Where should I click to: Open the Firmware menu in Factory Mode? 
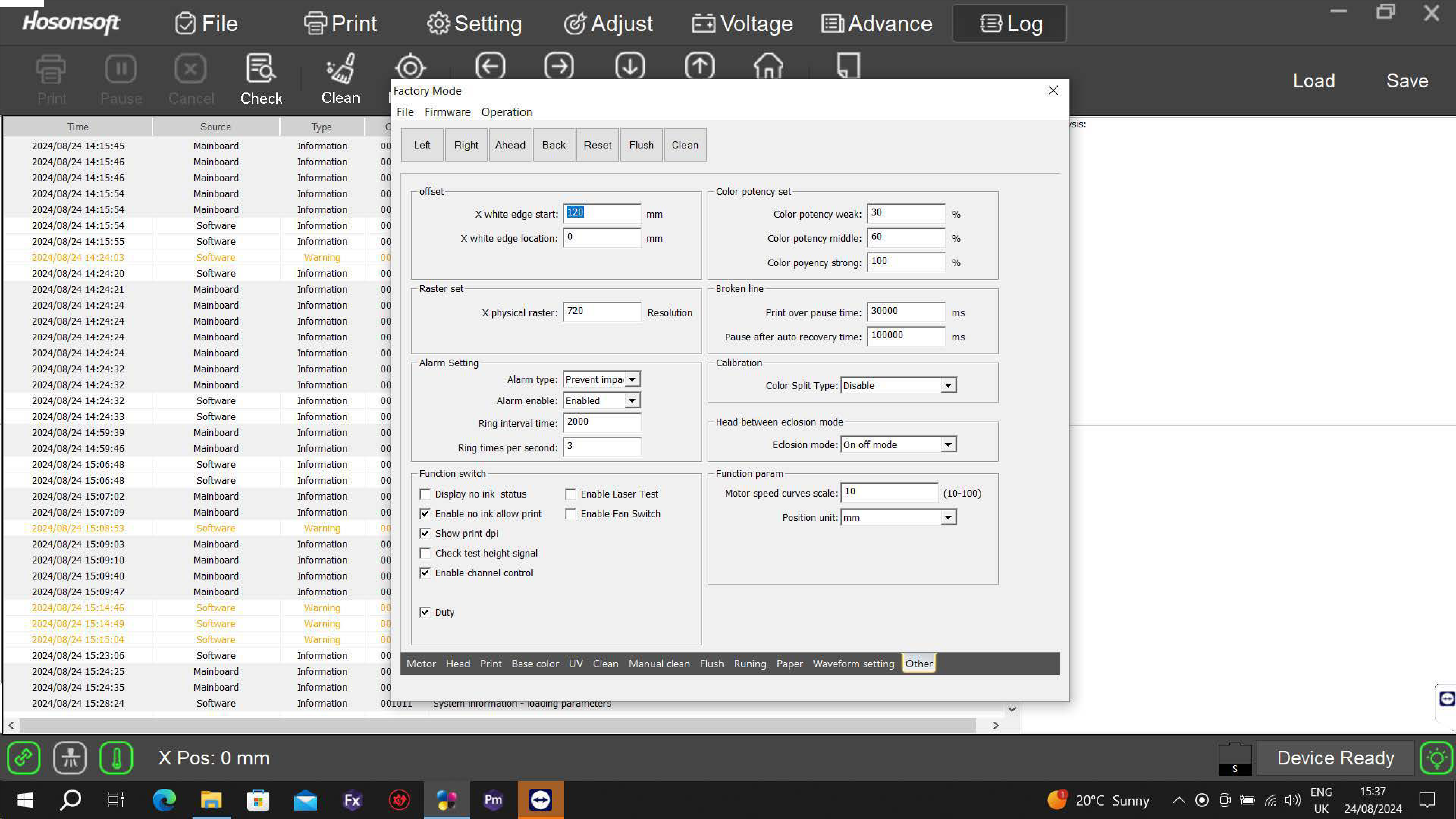click(x=447, y=112)
